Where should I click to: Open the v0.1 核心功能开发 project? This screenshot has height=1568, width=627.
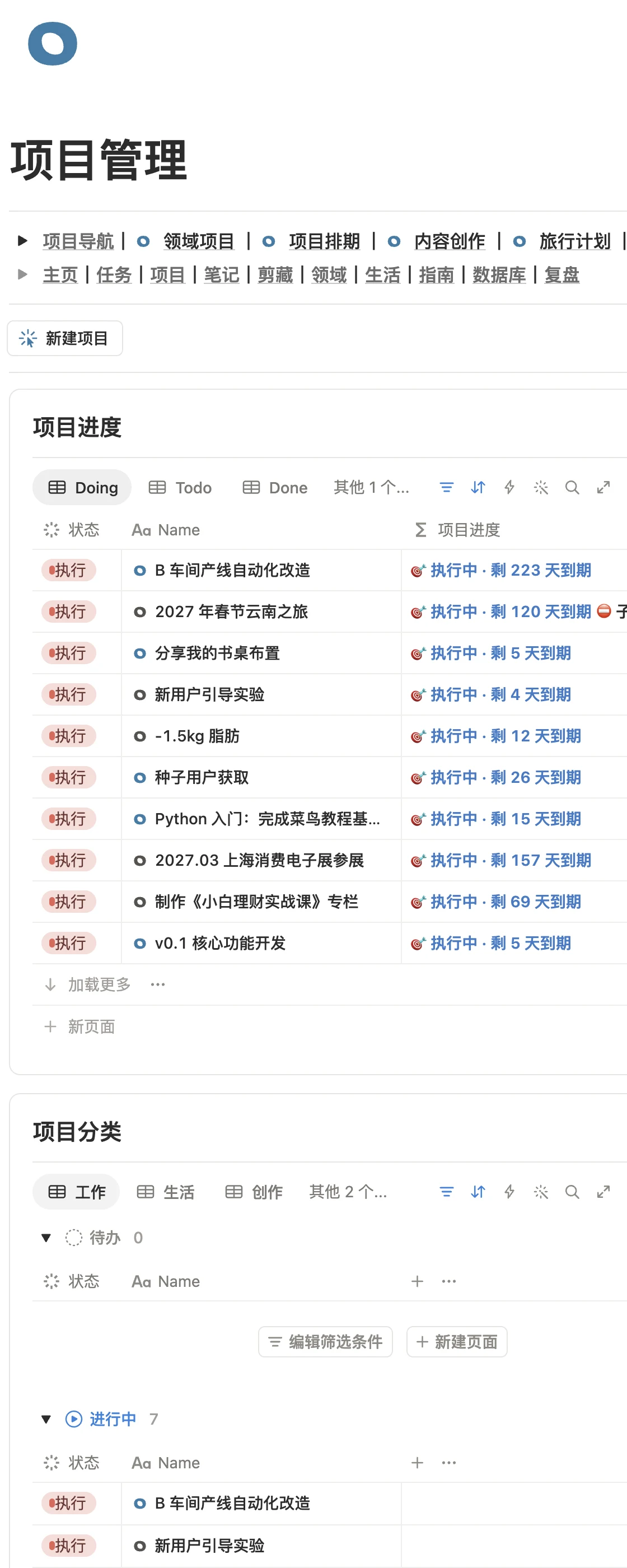pos(220,943)
